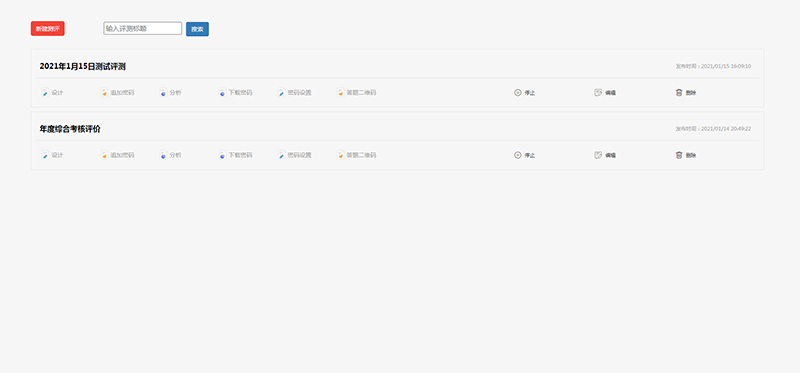Open 密码设置 in first evaluation row
The height and width of the screenshot is (373, 800).
click(294, 93)
